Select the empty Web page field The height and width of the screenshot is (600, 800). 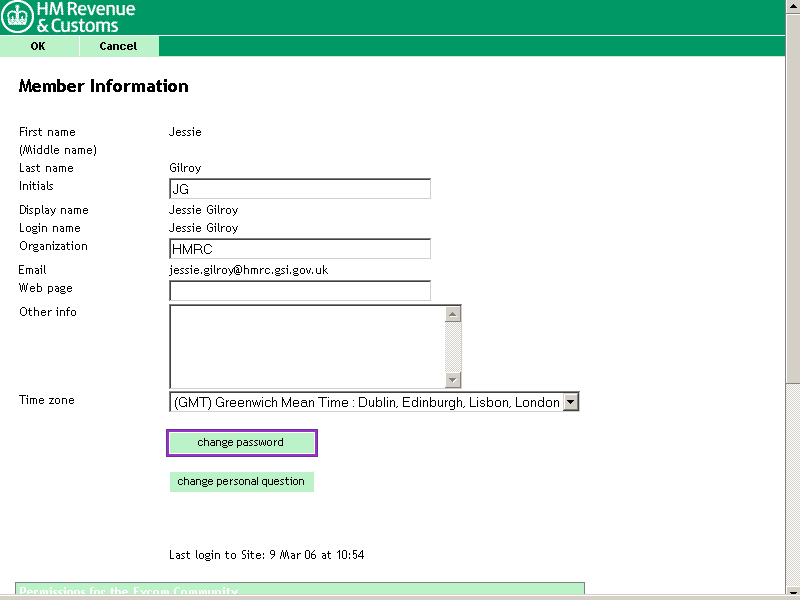coord(300,291)
